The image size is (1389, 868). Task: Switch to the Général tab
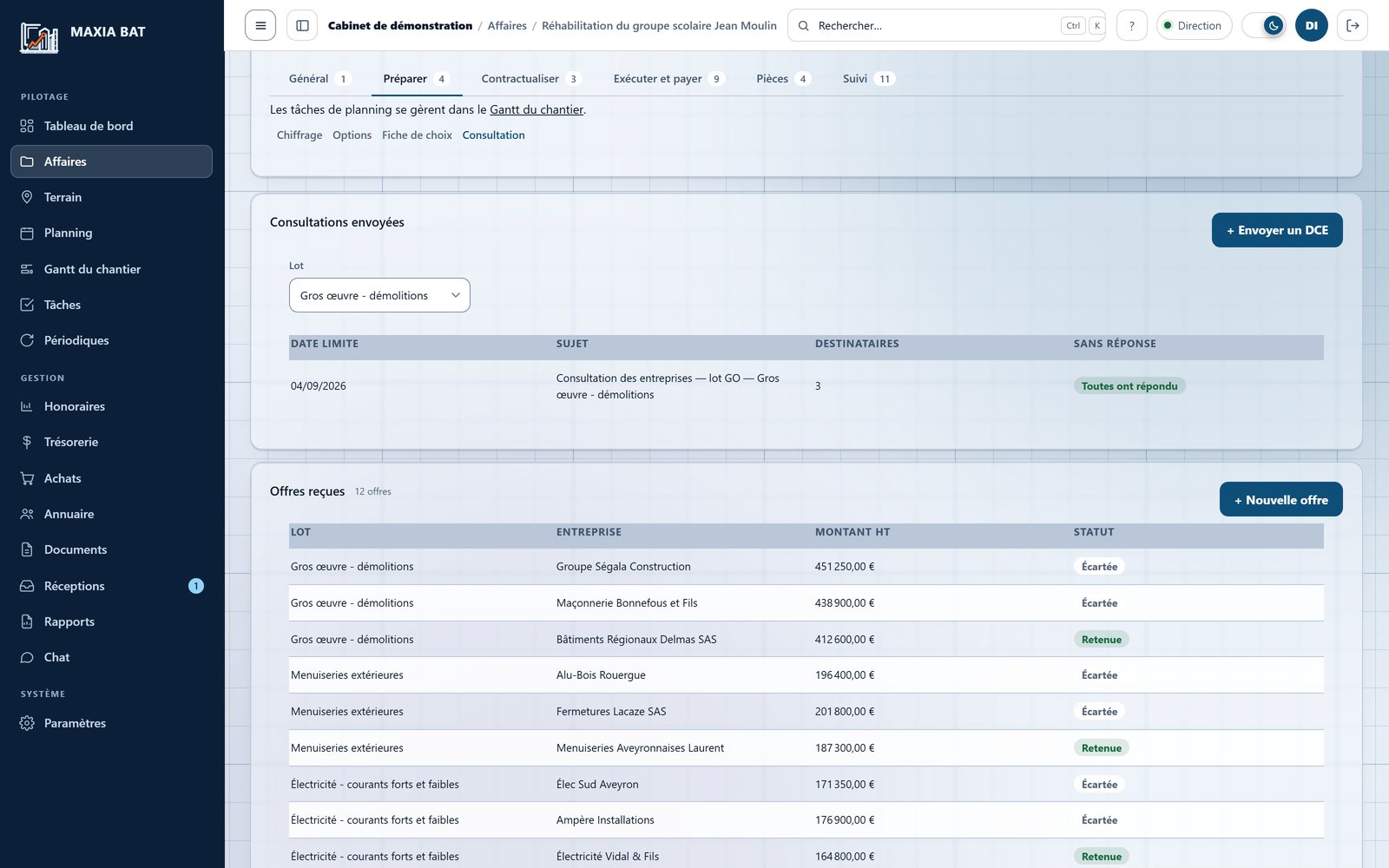pos(319,78)
